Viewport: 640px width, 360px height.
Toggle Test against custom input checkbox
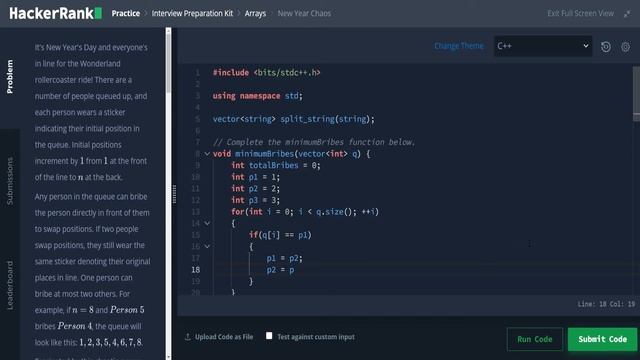269,336
